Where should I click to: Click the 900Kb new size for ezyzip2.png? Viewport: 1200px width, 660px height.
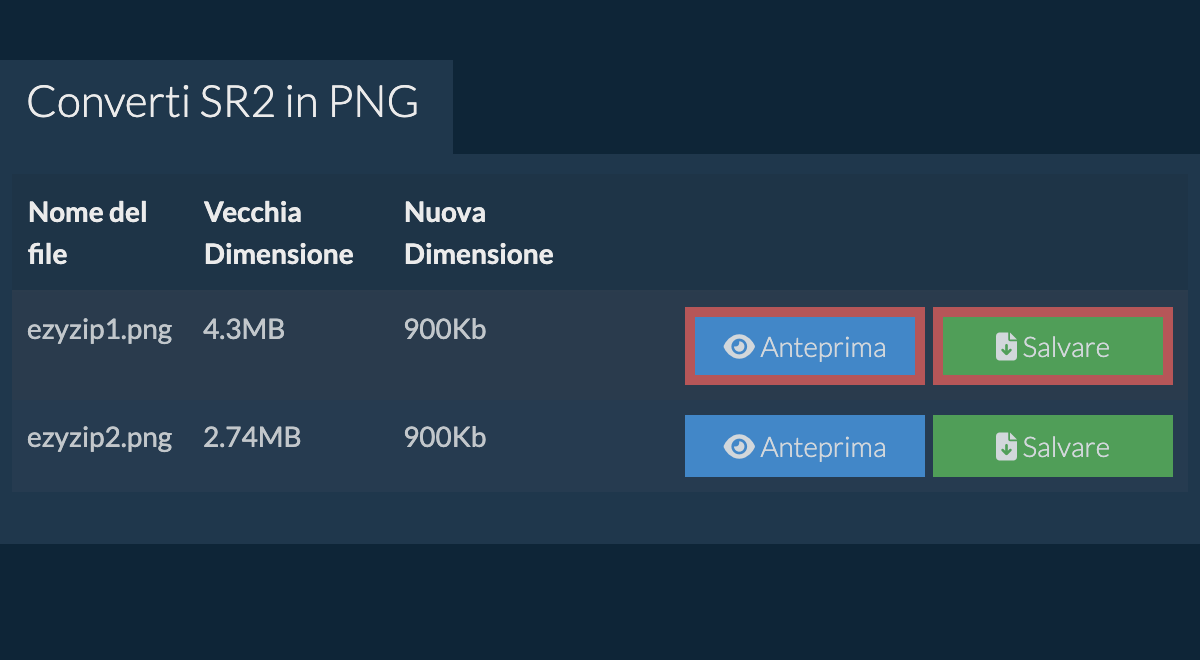click(445, 438)
